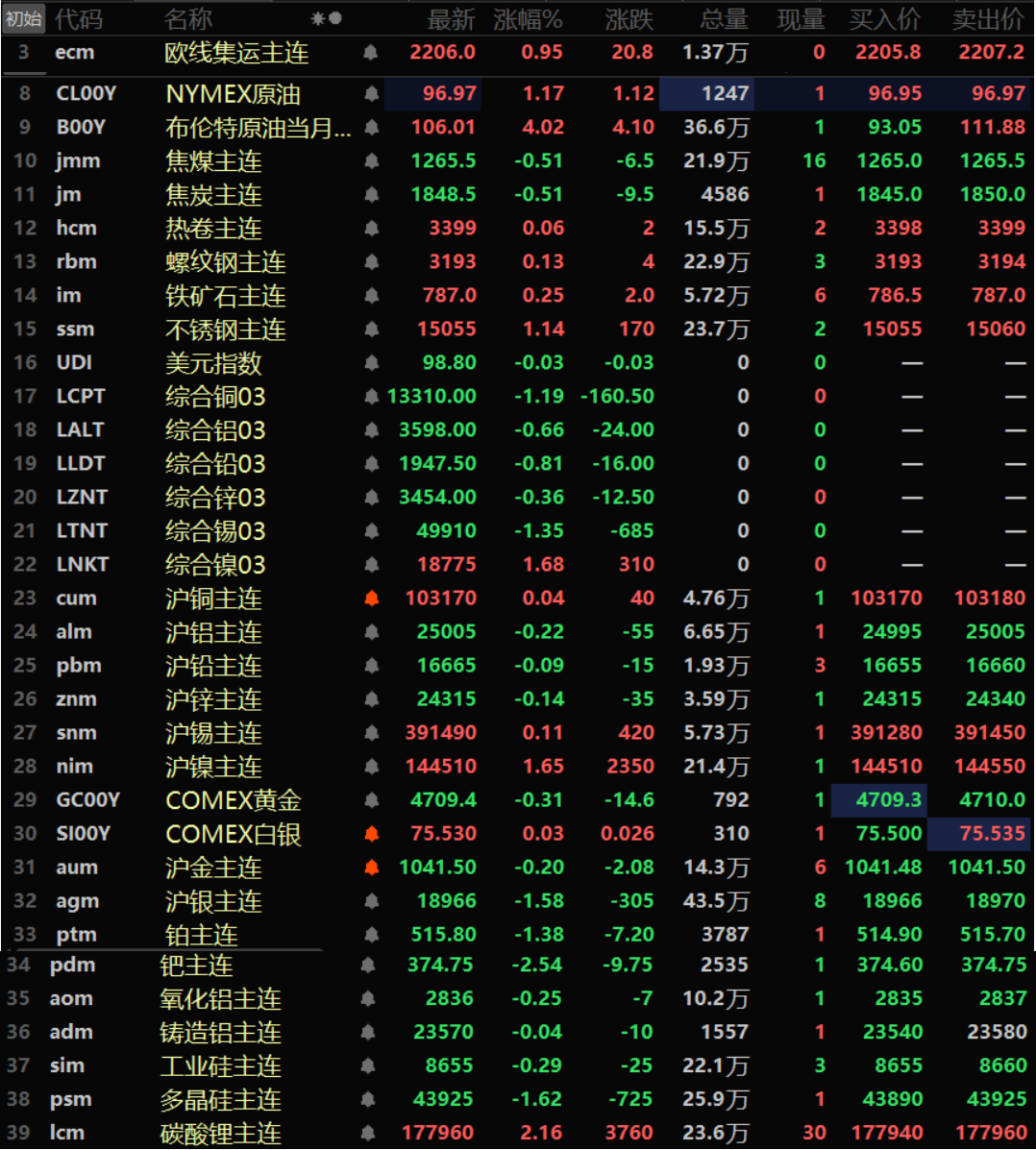Select the 初始 tab

[23, 19]
